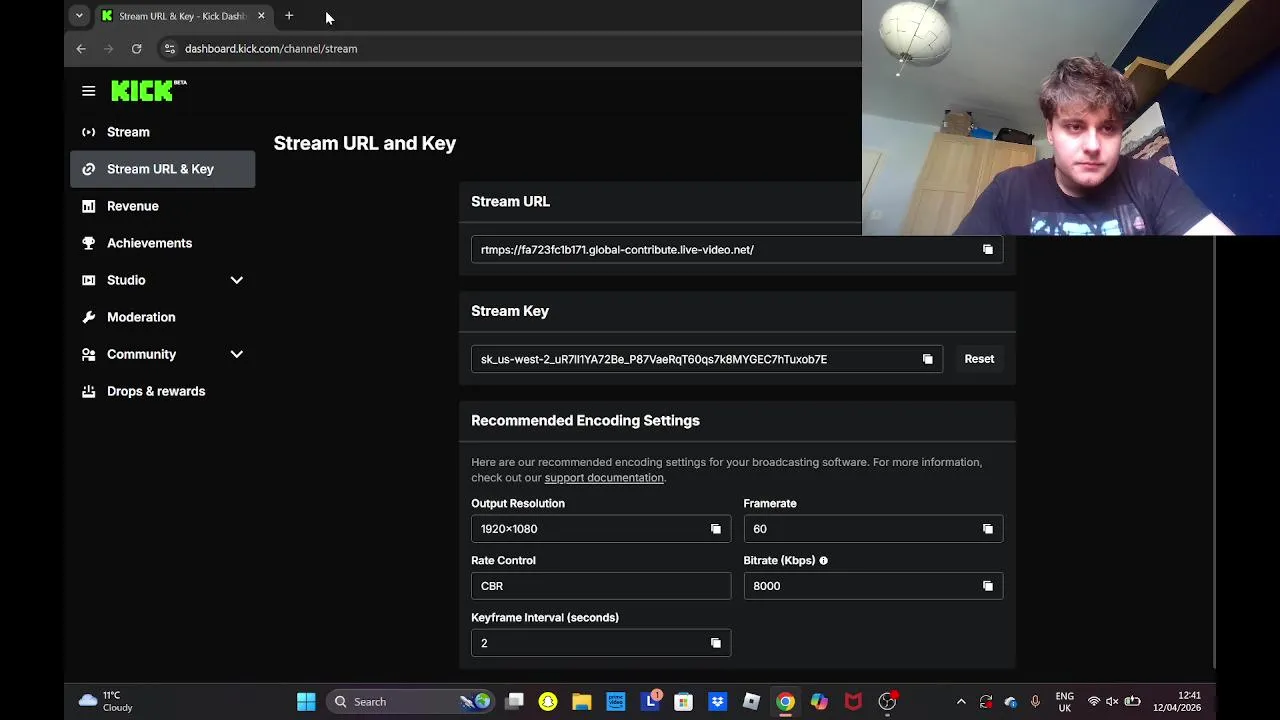This screenshot has height=720, width=1280.
Task: Click the browser address bar
Action: coord(510,48)
